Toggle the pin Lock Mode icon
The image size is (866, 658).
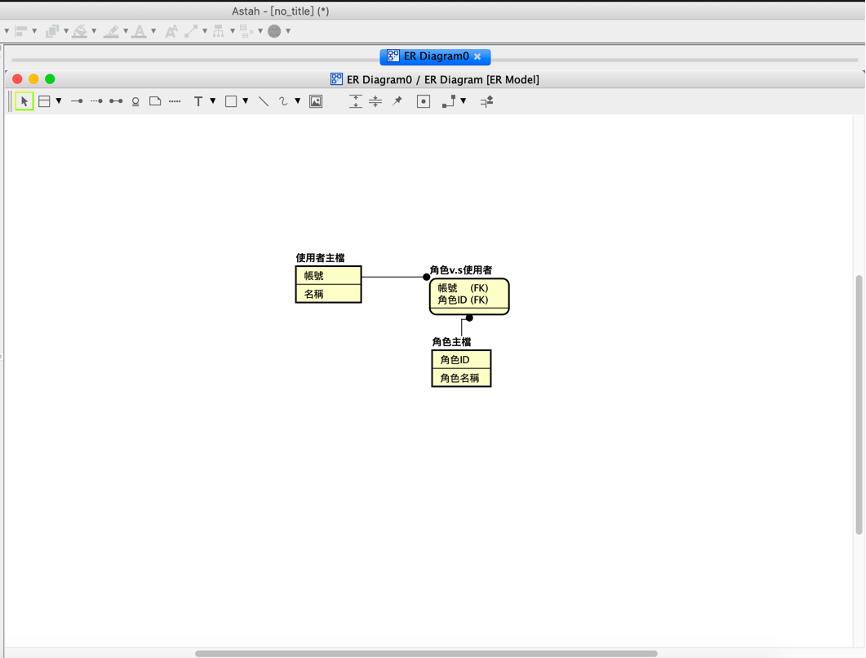click(x=397, y=101)
